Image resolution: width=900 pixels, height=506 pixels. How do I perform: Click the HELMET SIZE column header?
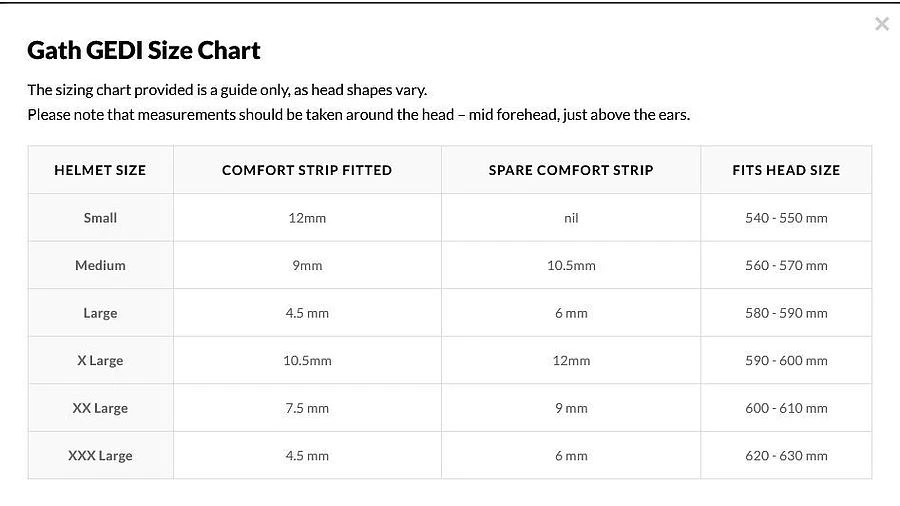click(100, 170)
